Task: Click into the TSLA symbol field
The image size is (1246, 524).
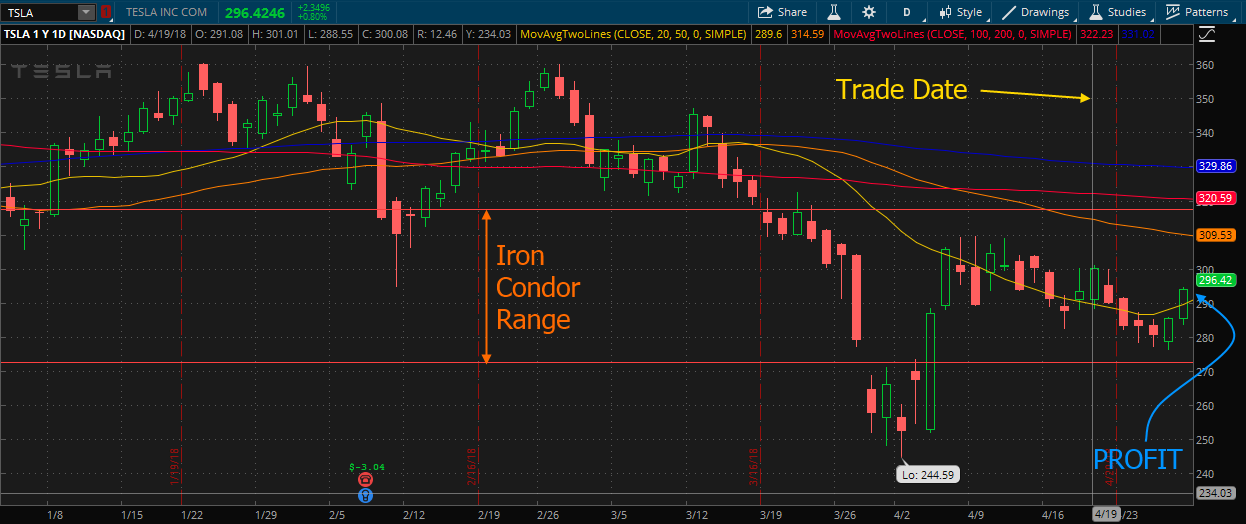Action: click(x=40, y=13)
